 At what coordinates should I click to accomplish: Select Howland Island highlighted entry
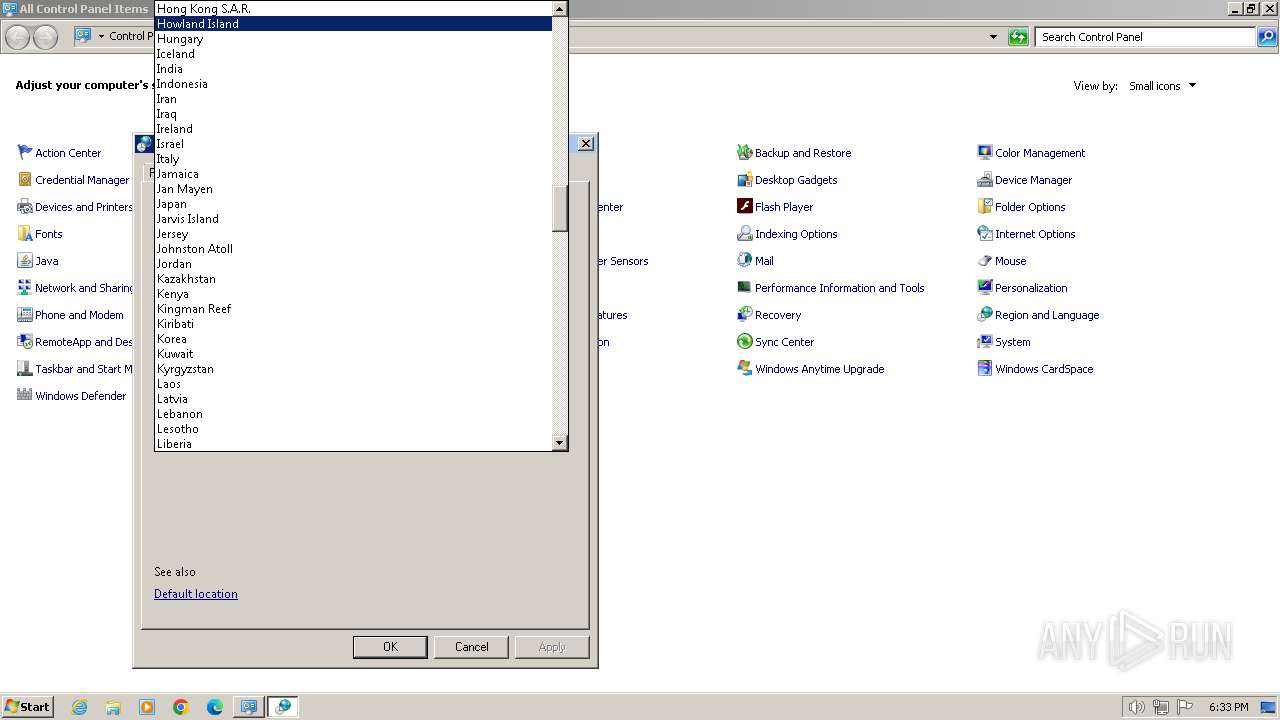click(x=353, y=24)
